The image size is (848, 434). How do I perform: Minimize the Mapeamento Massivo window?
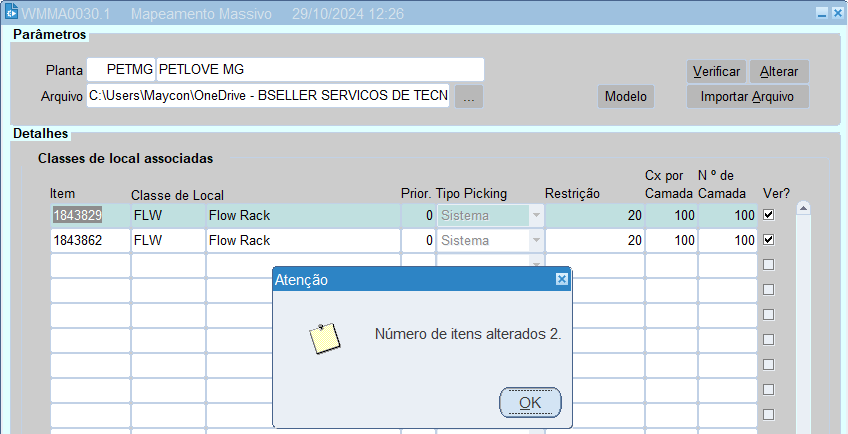822,13
